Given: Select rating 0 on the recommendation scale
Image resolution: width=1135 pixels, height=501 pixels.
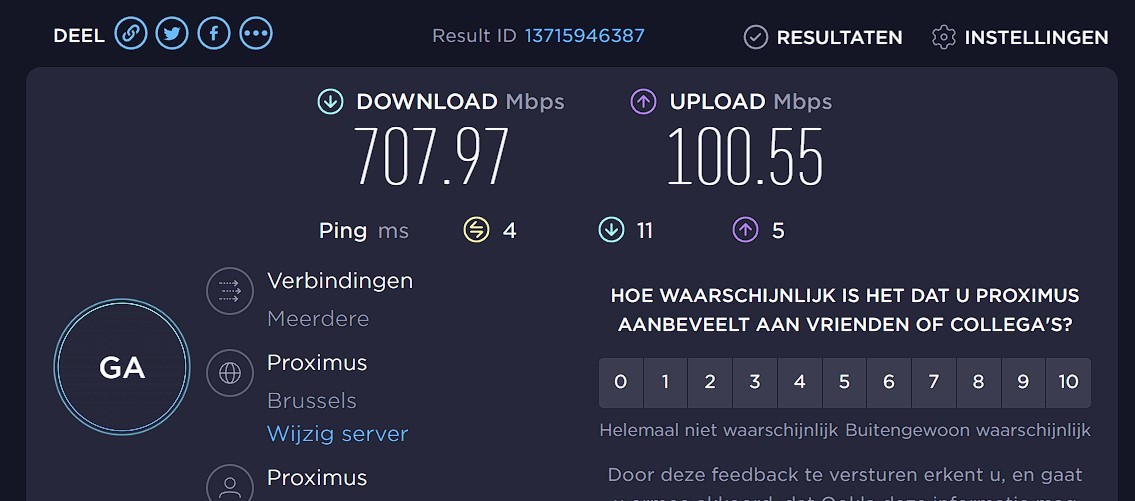Looking at the screenshot, I should [621, 383].
